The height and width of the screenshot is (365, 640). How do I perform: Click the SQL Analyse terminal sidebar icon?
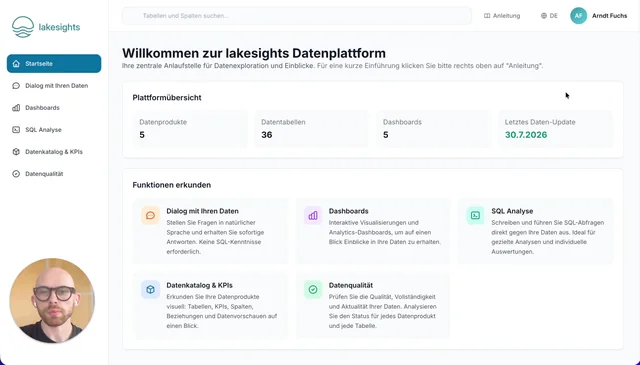point(16,130)
